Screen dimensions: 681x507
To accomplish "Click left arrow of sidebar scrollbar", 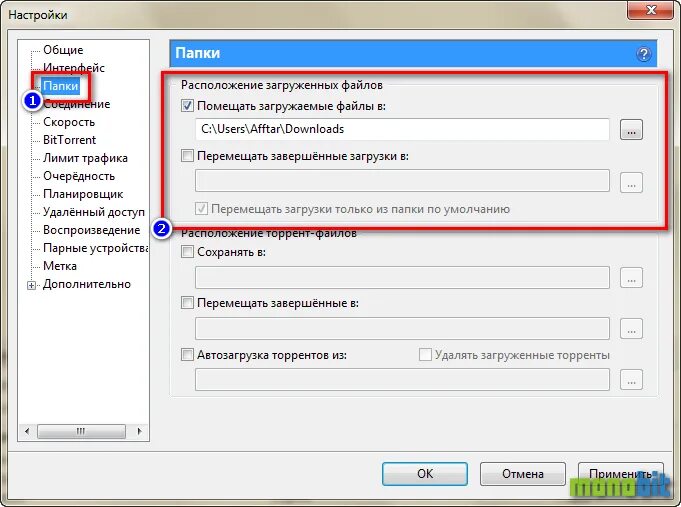I will pos(27,431).
